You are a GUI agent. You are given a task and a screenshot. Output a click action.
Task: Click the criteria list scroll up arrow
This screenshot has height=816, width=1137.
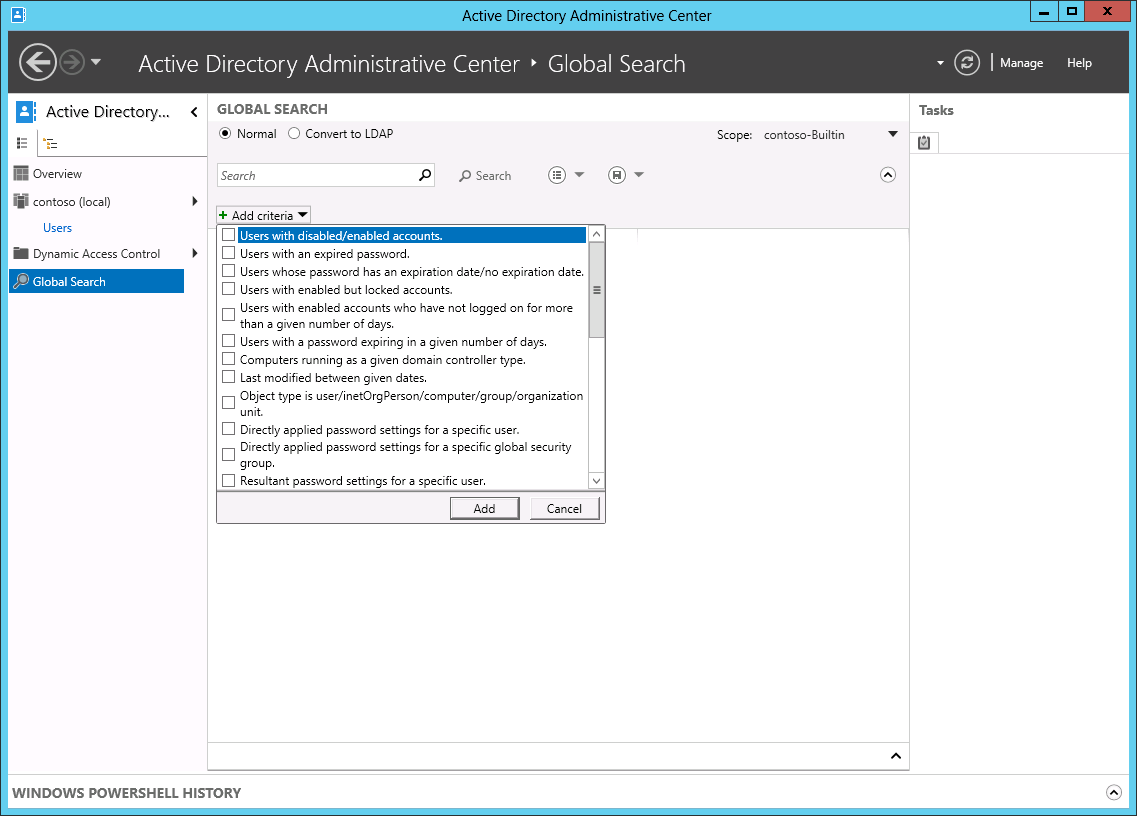(x=597, y=234)
